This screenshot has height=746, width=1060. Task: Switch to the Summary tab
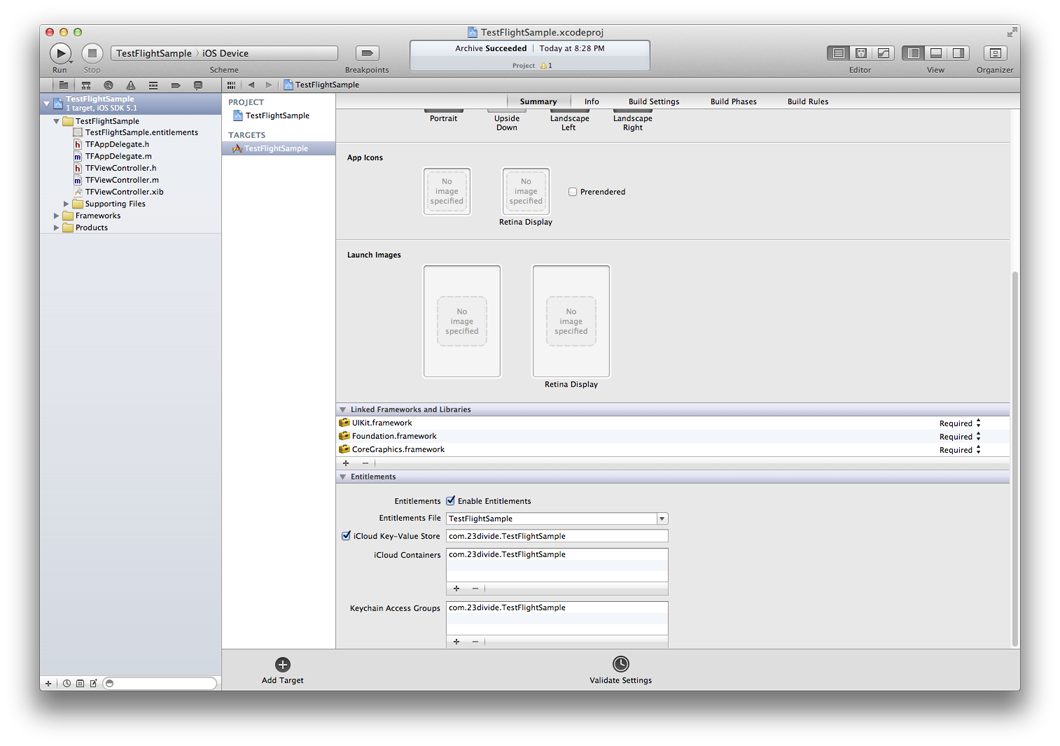click(538, 101)
